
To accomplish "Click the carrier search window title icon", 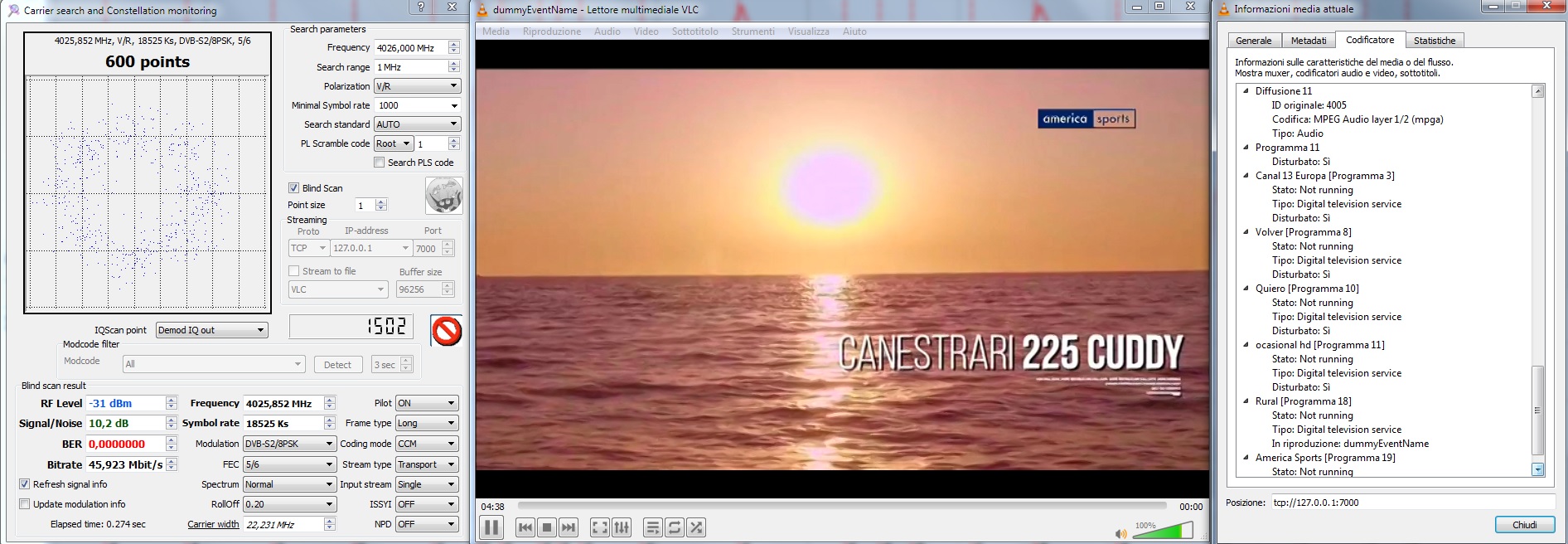I will point(13,10).
